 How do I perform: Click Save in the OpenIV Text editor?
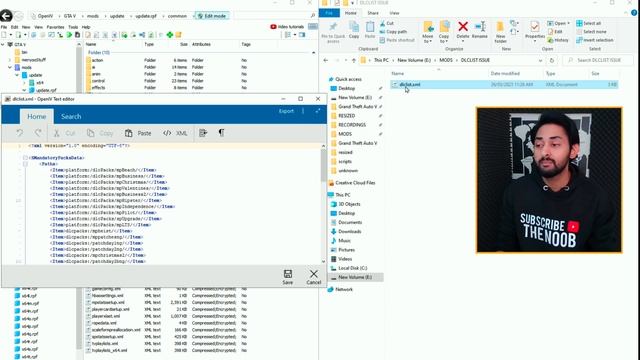click(x=288, y=277)
